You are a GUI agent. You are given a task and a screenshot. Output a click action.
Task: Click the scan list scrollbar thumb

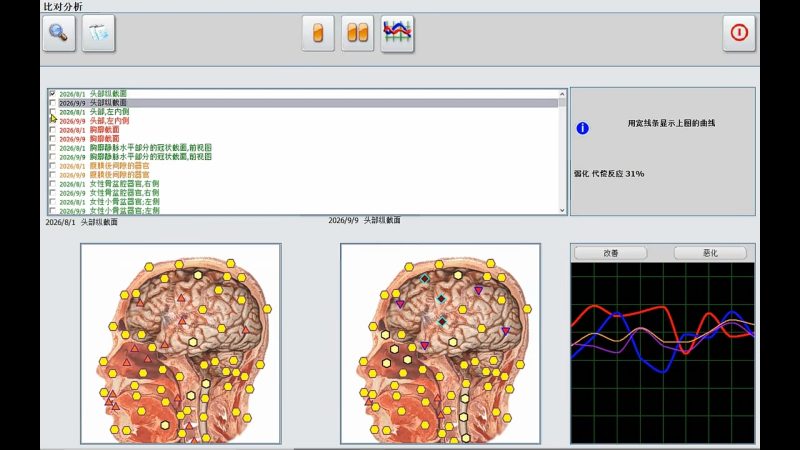[x=562, y=103]
